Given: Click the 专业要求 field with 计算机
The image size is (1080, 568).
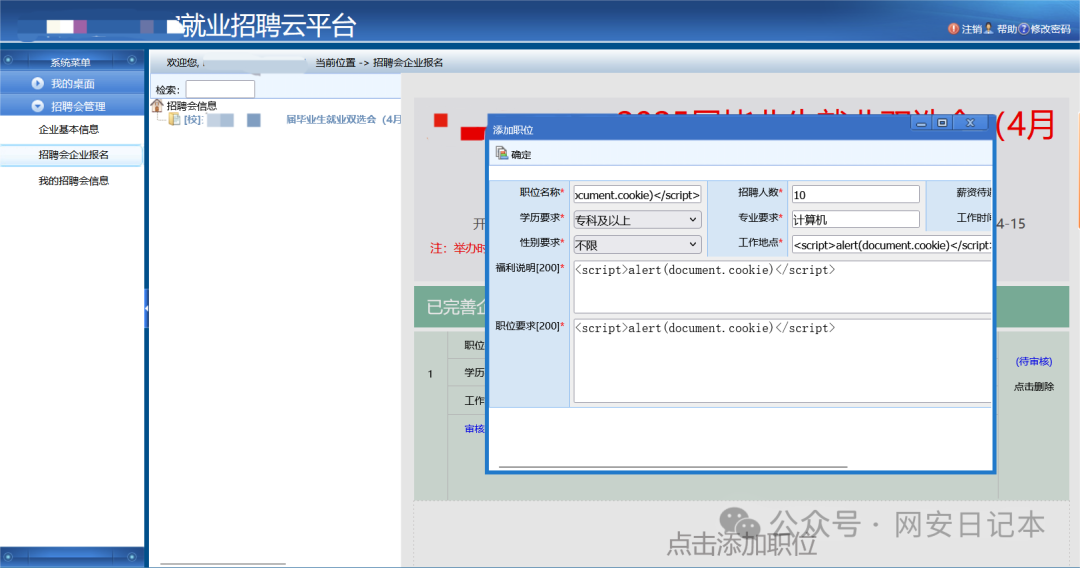Looking at the screenshot, I should (855, 220).
